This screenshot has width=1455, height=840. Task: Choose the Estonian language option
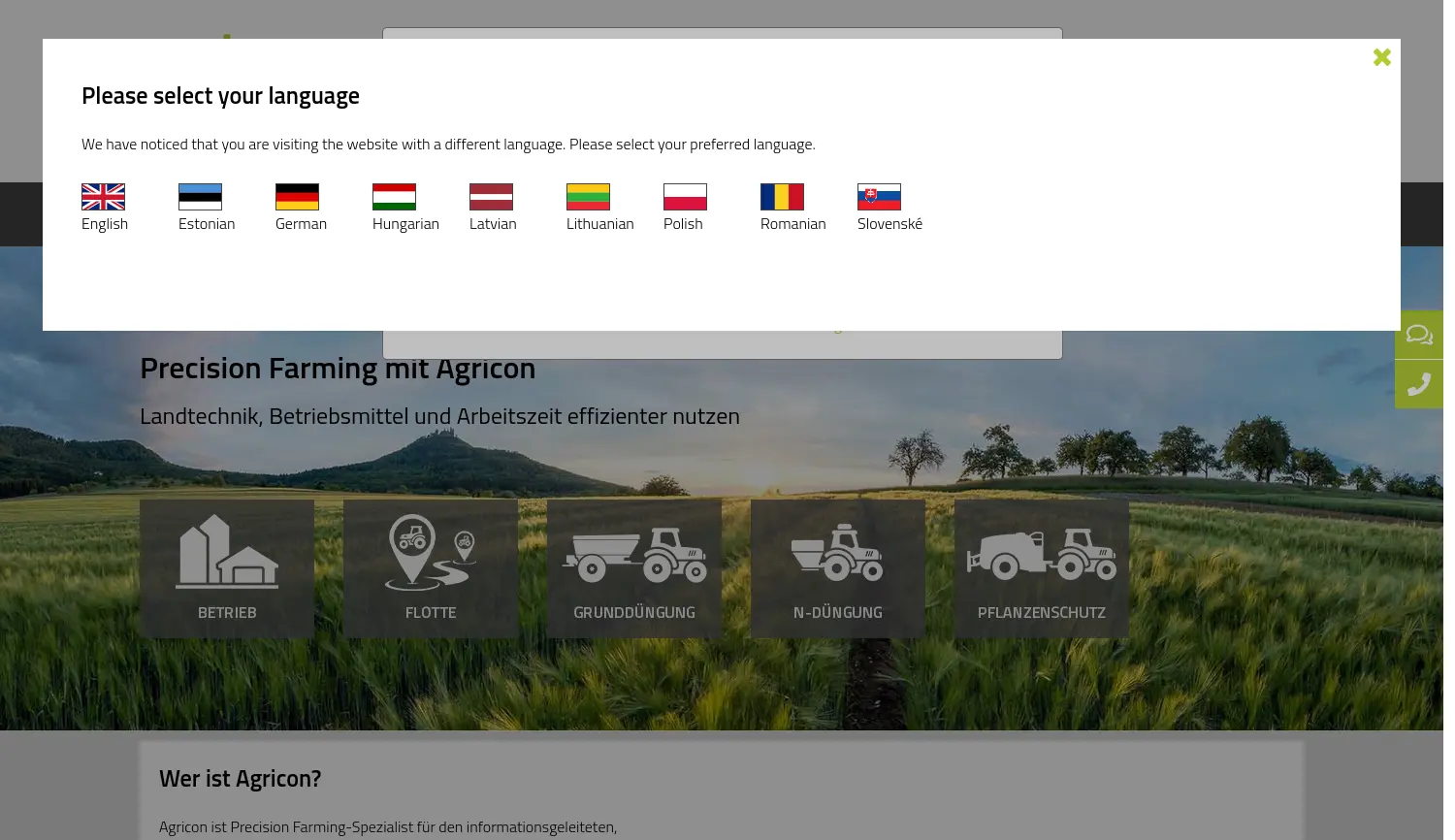(207, 223)
